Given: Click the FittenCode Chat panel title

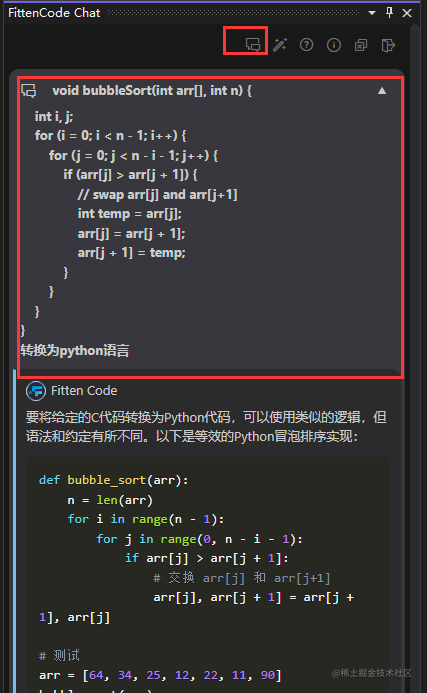Looking at the screenshot, I should point(54,13).
